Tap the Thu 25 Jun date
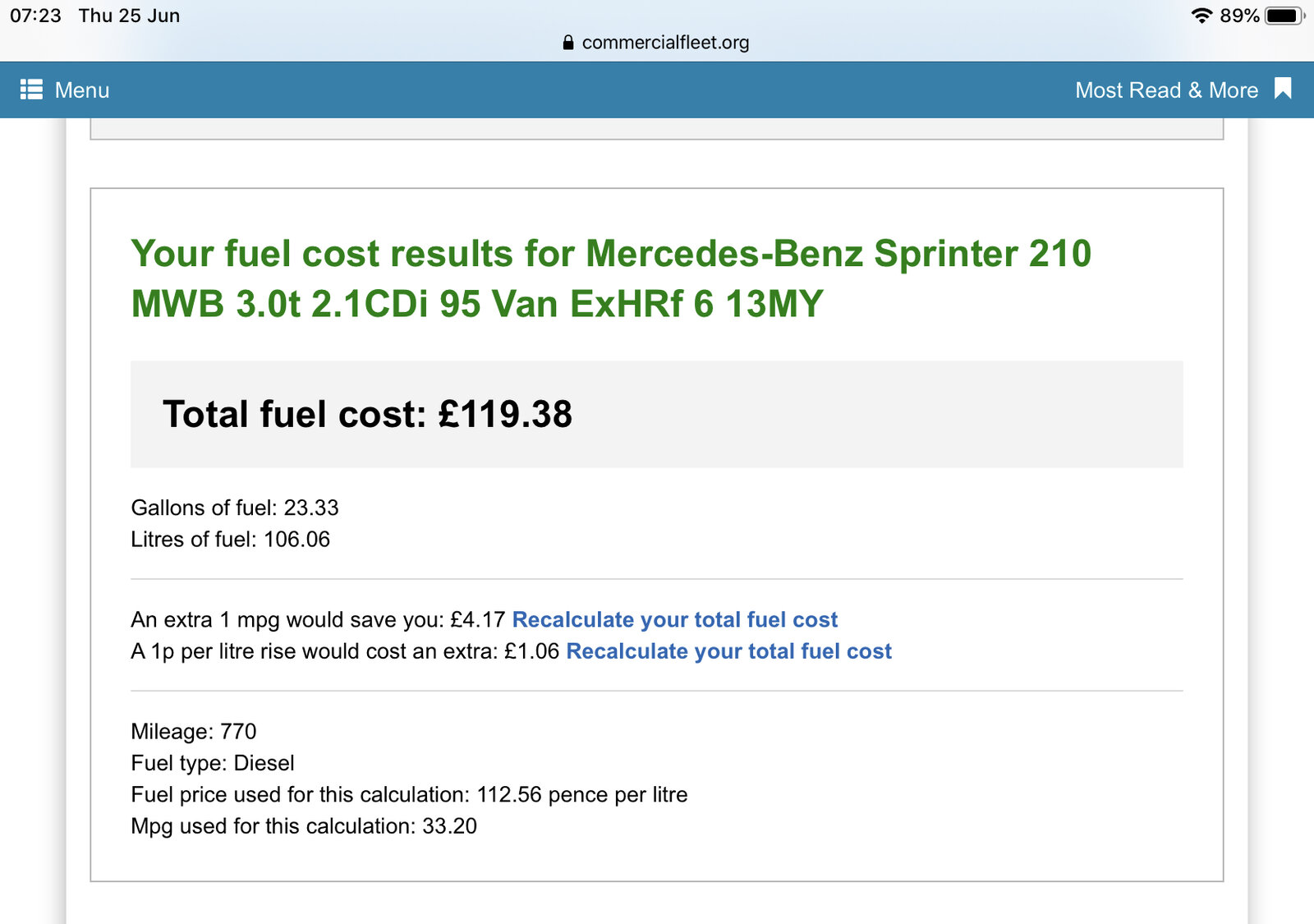Screen dimensions: 1314x924 pos(129,16)
